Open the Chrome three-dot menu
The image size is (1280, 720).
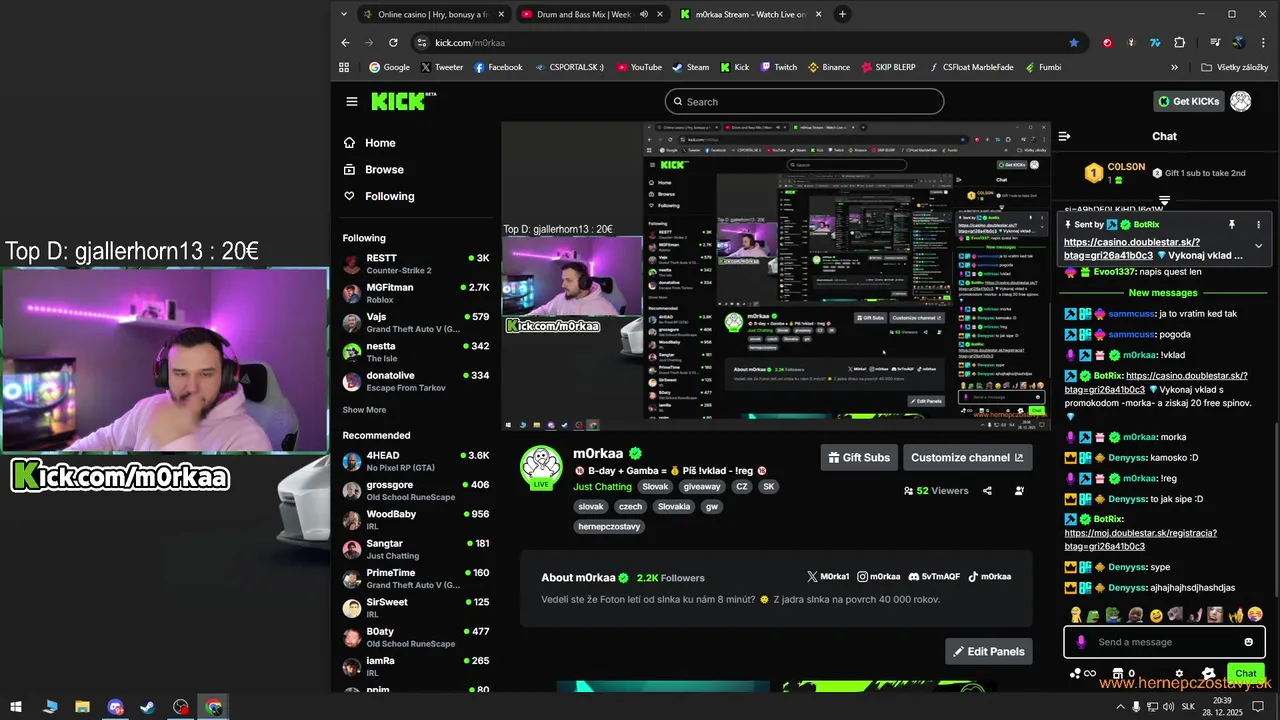pos(1264,43)
